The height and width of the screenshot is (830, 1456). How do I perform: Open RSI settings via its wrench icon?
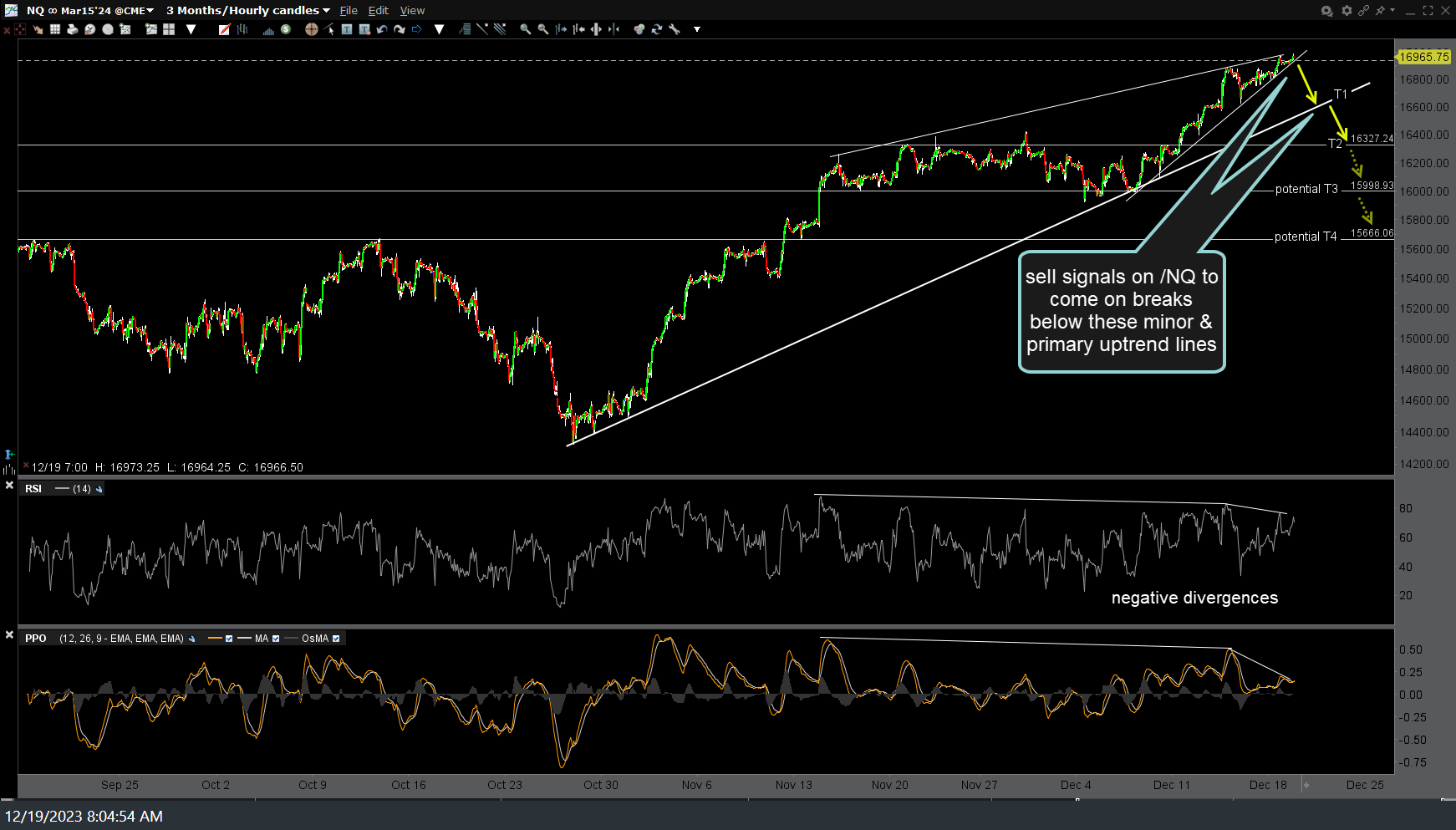[99, 489]
